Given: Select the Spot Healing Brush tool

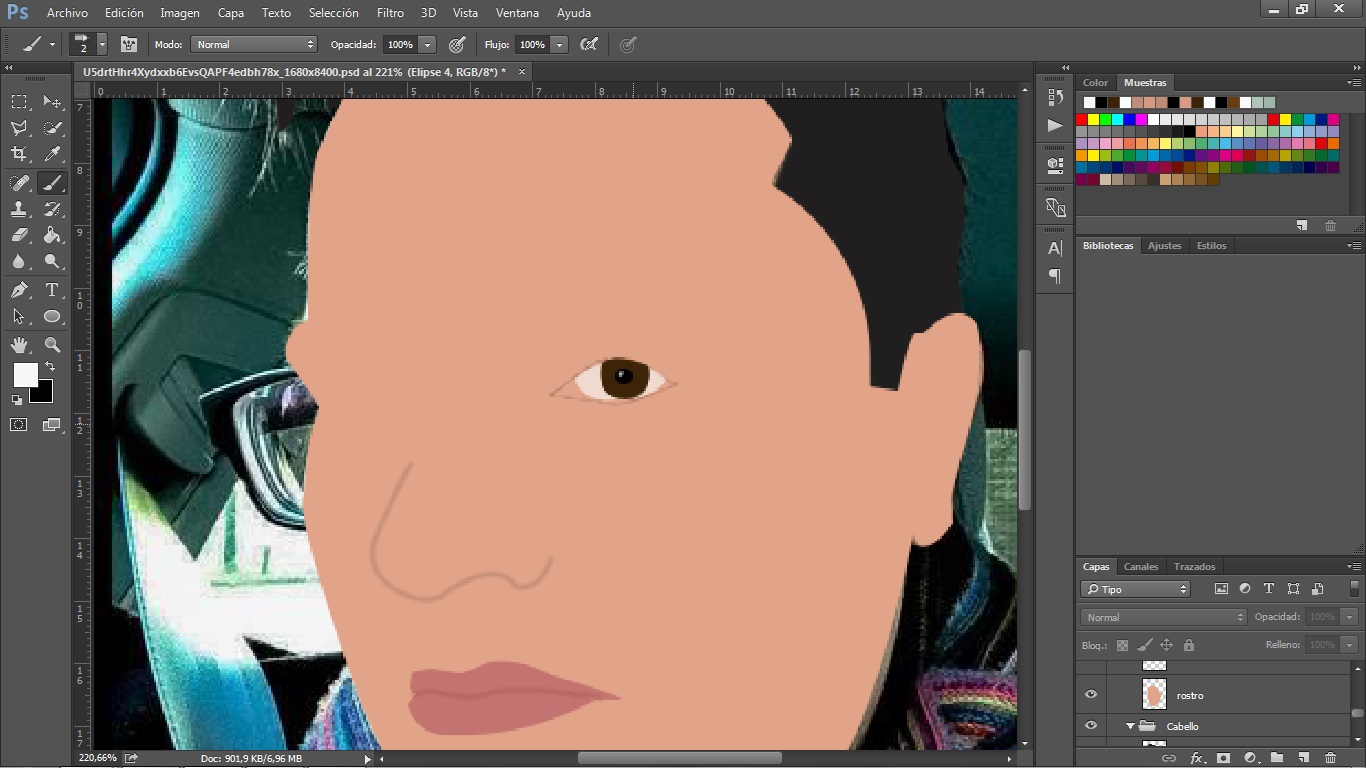Looking at the screenshot, I should 19,183.
